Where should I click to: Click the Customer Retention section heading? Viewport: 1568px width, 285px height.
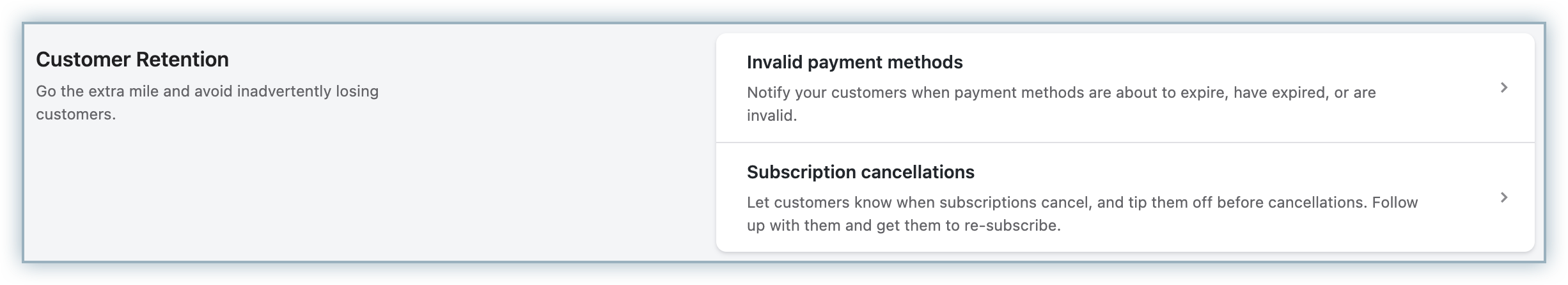point(132,60)
